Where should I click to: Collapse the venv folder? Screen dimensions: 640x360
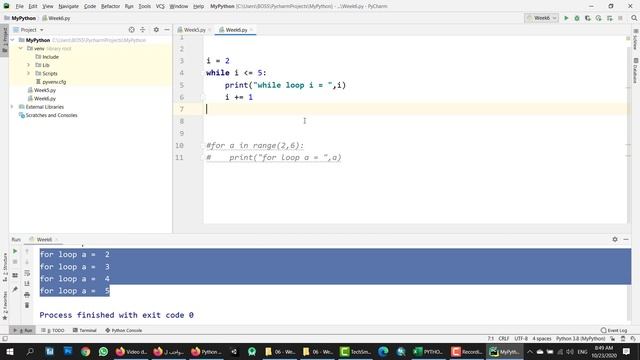point(21,49)
